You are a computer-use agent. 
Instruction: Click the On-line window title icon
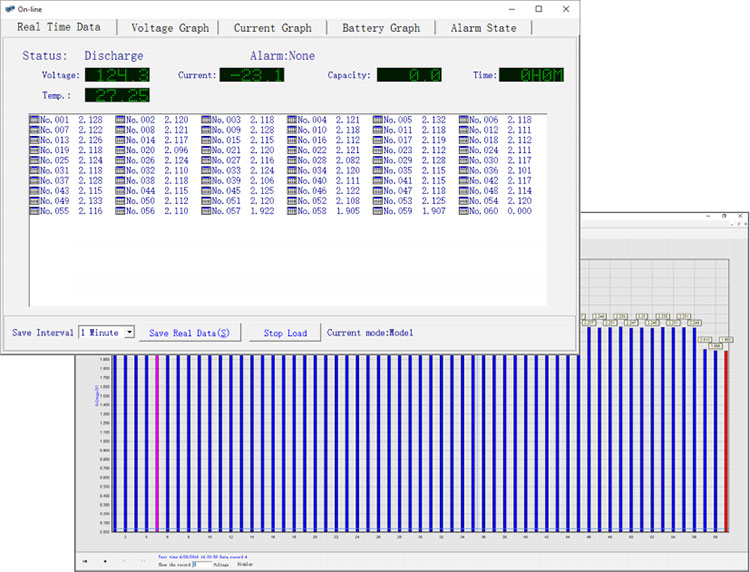(x=9, y=8)
